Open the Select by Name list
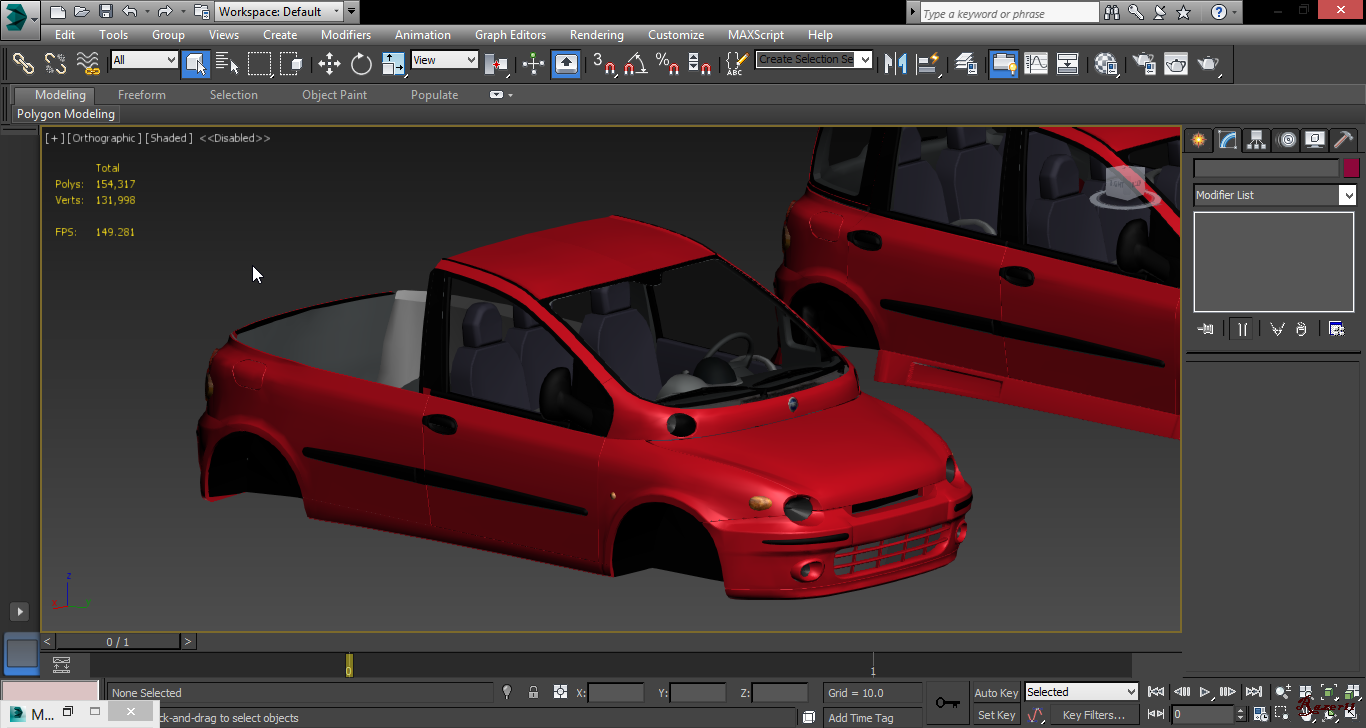The height and width of the screenshot is (728, 1366). click(227, 65)
